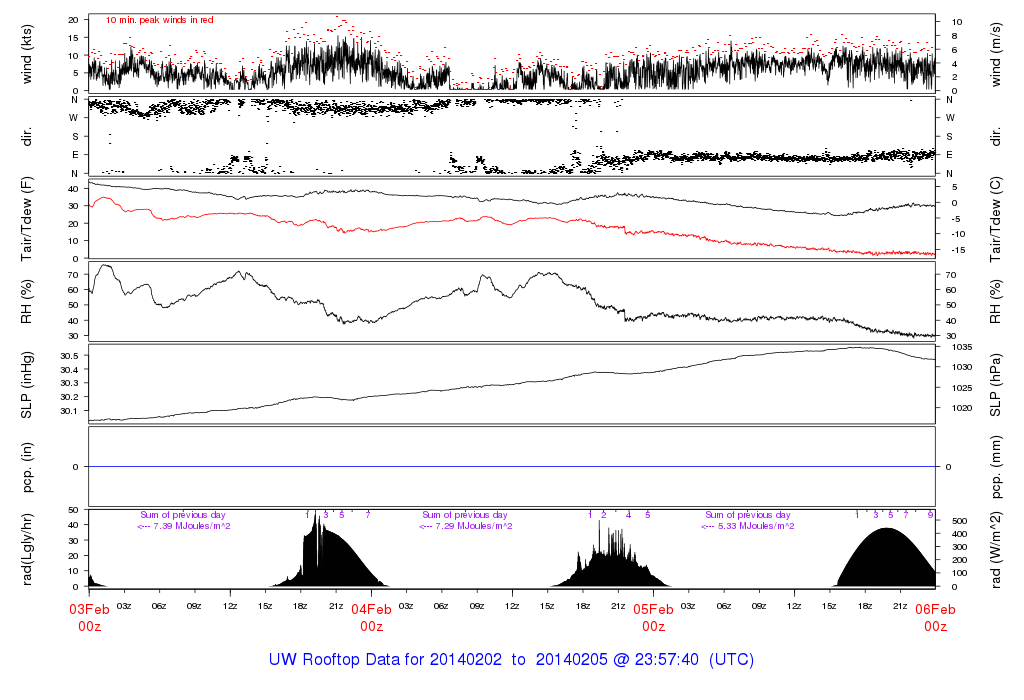Viewport: 1024px width, 700px height.
Task: Click the UW Rooftop Data title text
Action: pos(511,660)
